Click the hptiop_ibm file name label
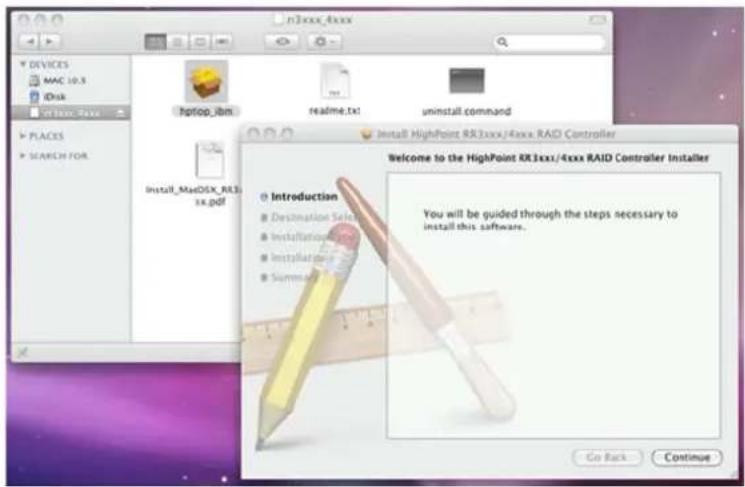Image resolution: width=745 pixels, height=487 pixels. [x=206, y=112]
